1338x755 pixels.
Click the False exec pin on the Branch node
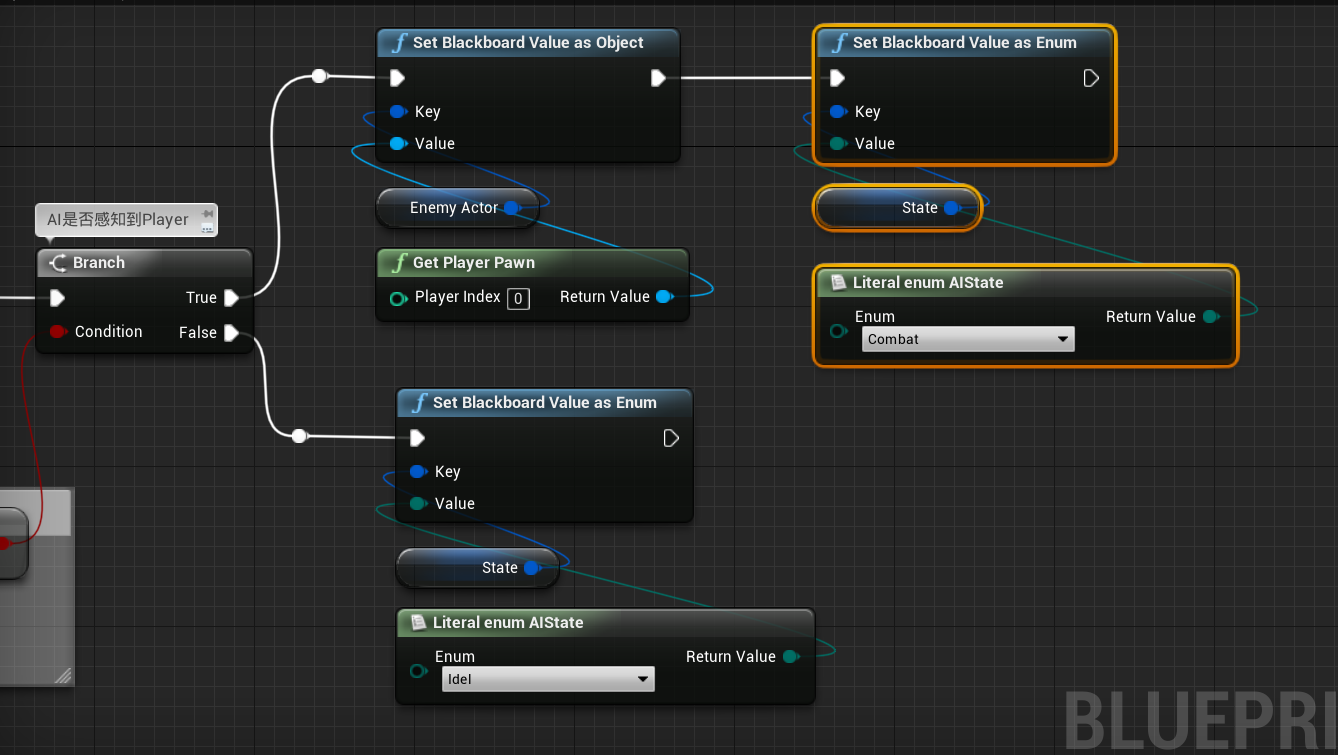231,333
